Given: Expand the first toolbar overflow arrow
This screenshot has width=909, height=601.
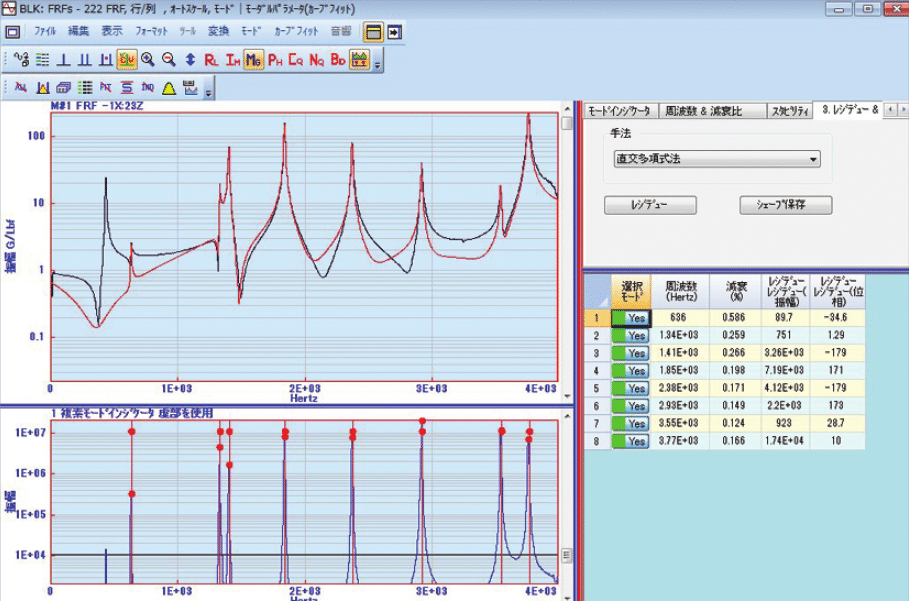Looking at the screenshot, I should pos(379,63).
